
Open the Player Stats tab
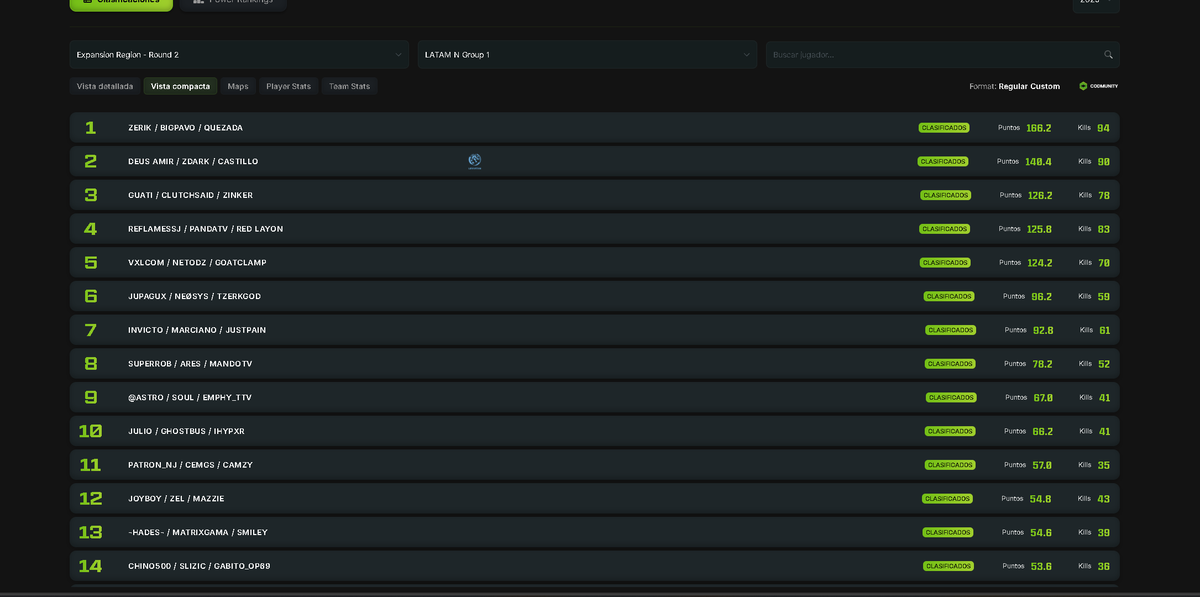288,86
